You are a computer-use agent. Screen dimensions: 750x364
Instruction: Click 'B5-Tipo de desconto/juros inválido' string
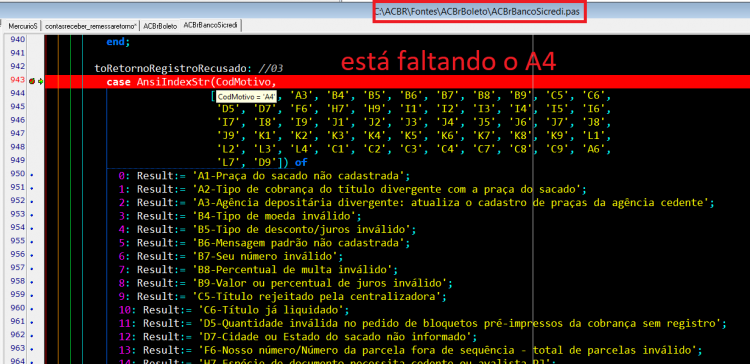pyautogui.click(x=301, y=230)
